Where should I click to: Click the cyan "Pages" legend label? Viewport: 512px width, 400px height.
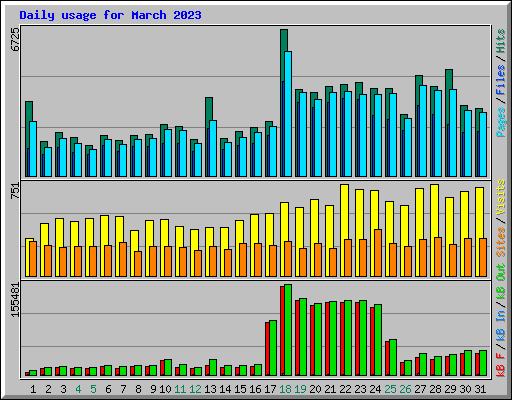click(x=501, y=122)
